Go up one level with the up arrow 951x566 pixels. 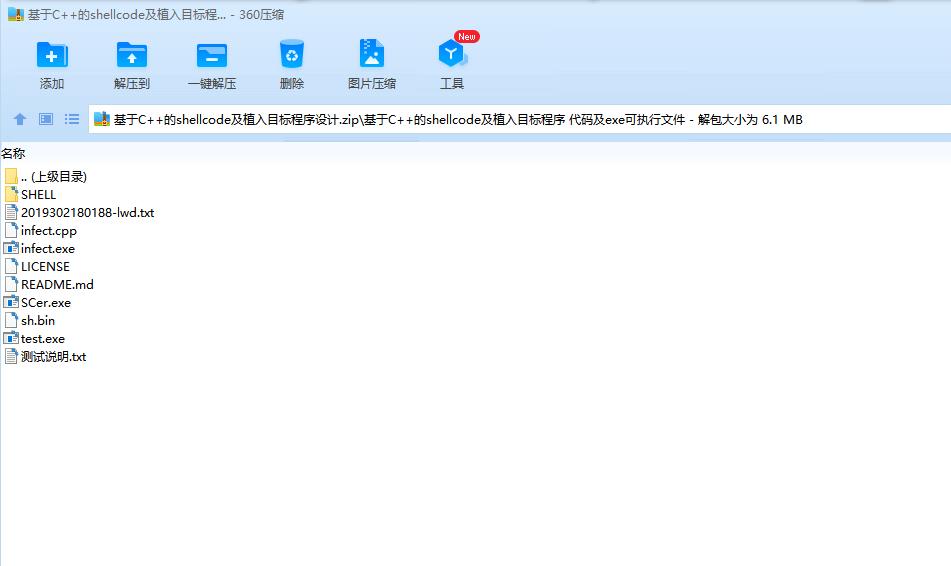pos(20,120)
